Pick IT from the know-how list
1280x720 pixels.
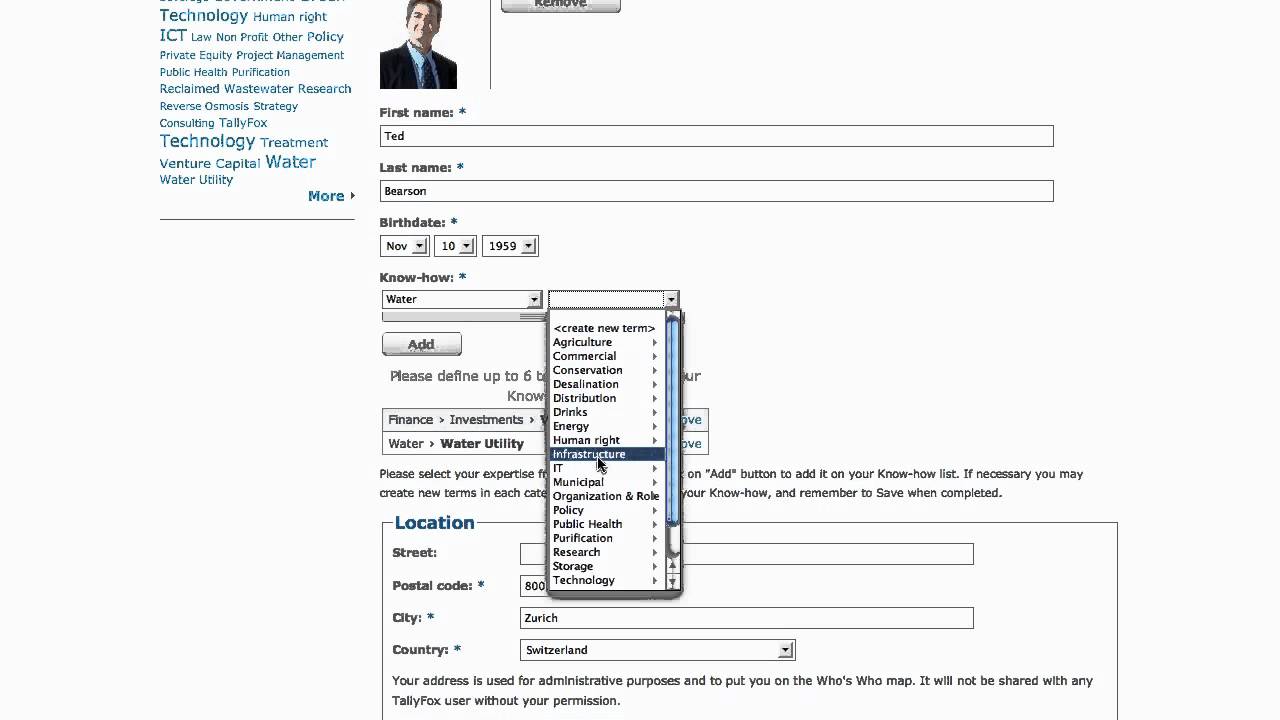pos(558,468)
